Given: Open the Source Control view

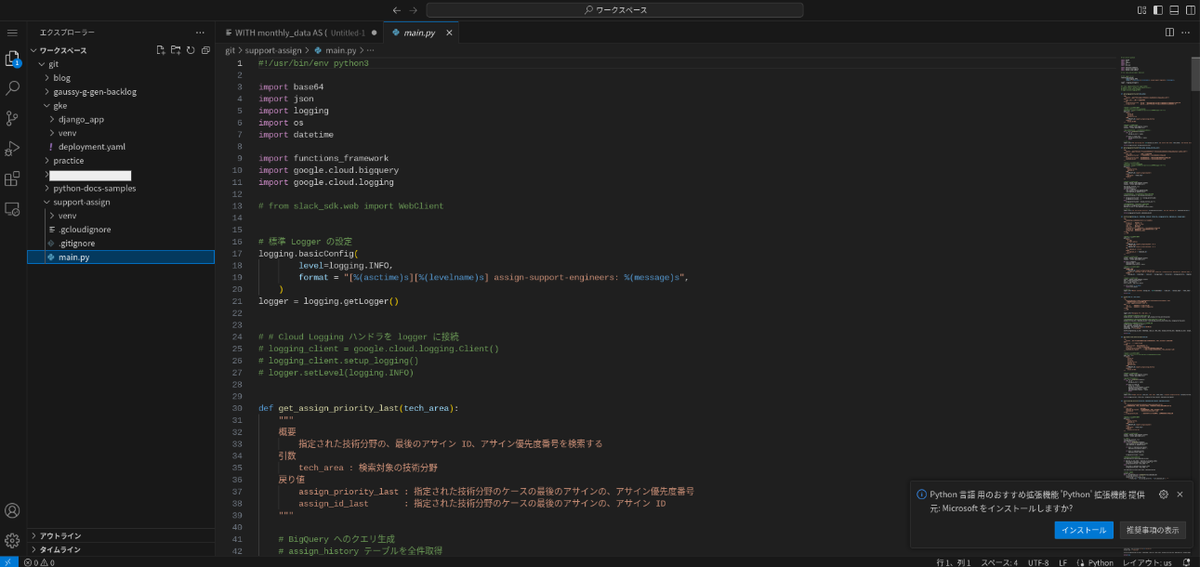Looking at the screenshot, I should coord(12,119).
